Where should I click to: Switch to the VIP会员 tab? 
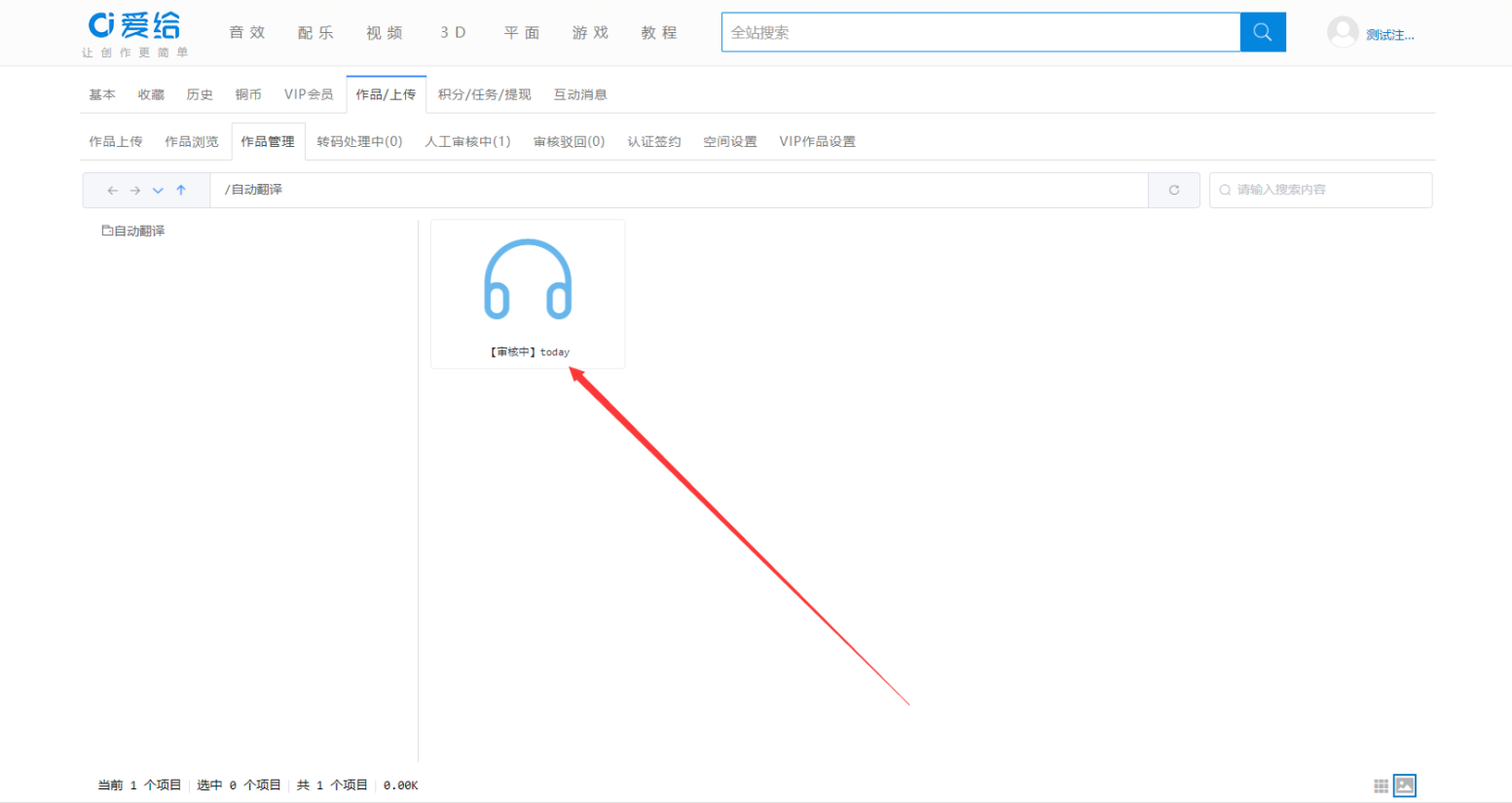point(309,94)
